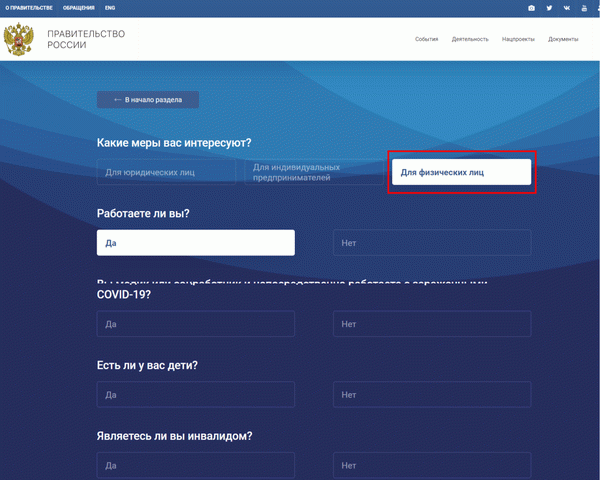Viewport: 600px width, 480px height.
Task: Answer 'Да' to 'Работаете ли вы?'
Action: point(195,243)
